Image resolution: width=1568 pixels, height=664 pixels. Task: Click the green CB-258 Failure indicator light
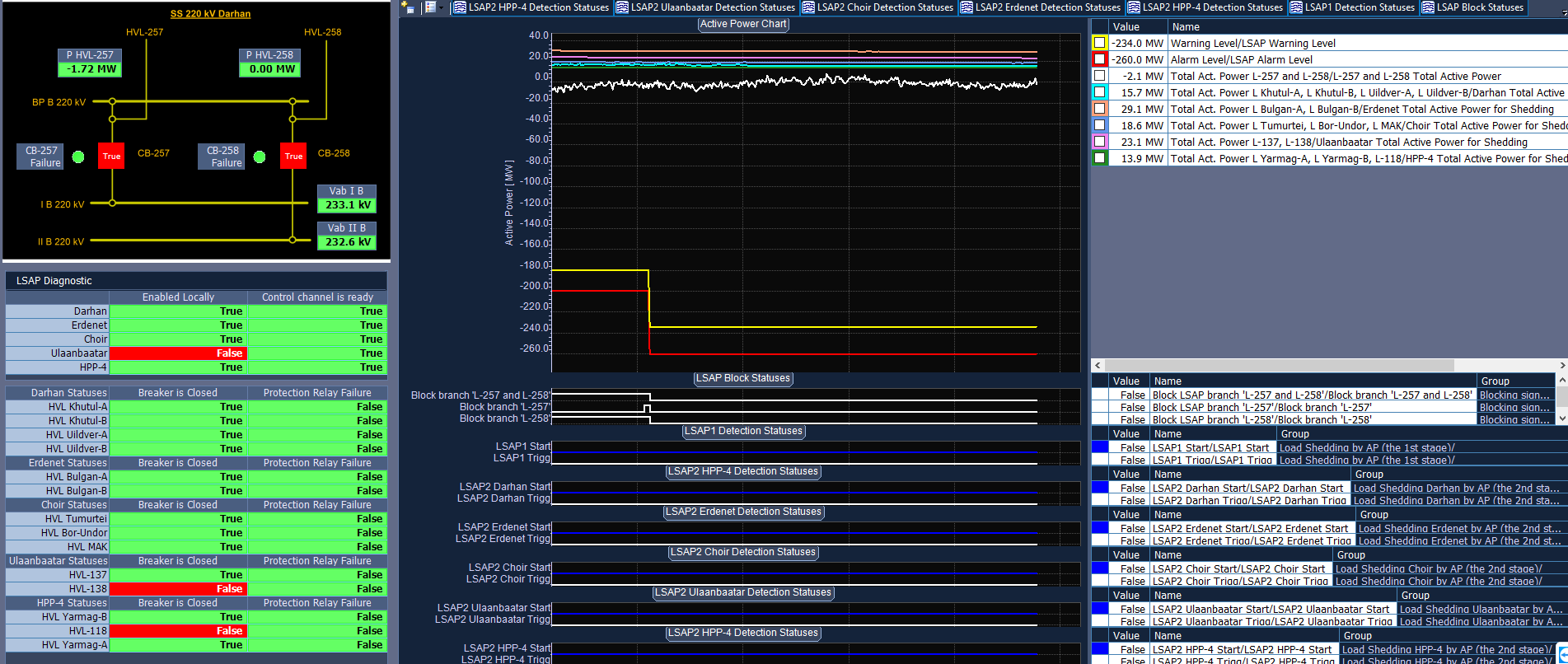click(x=260, y=157)
